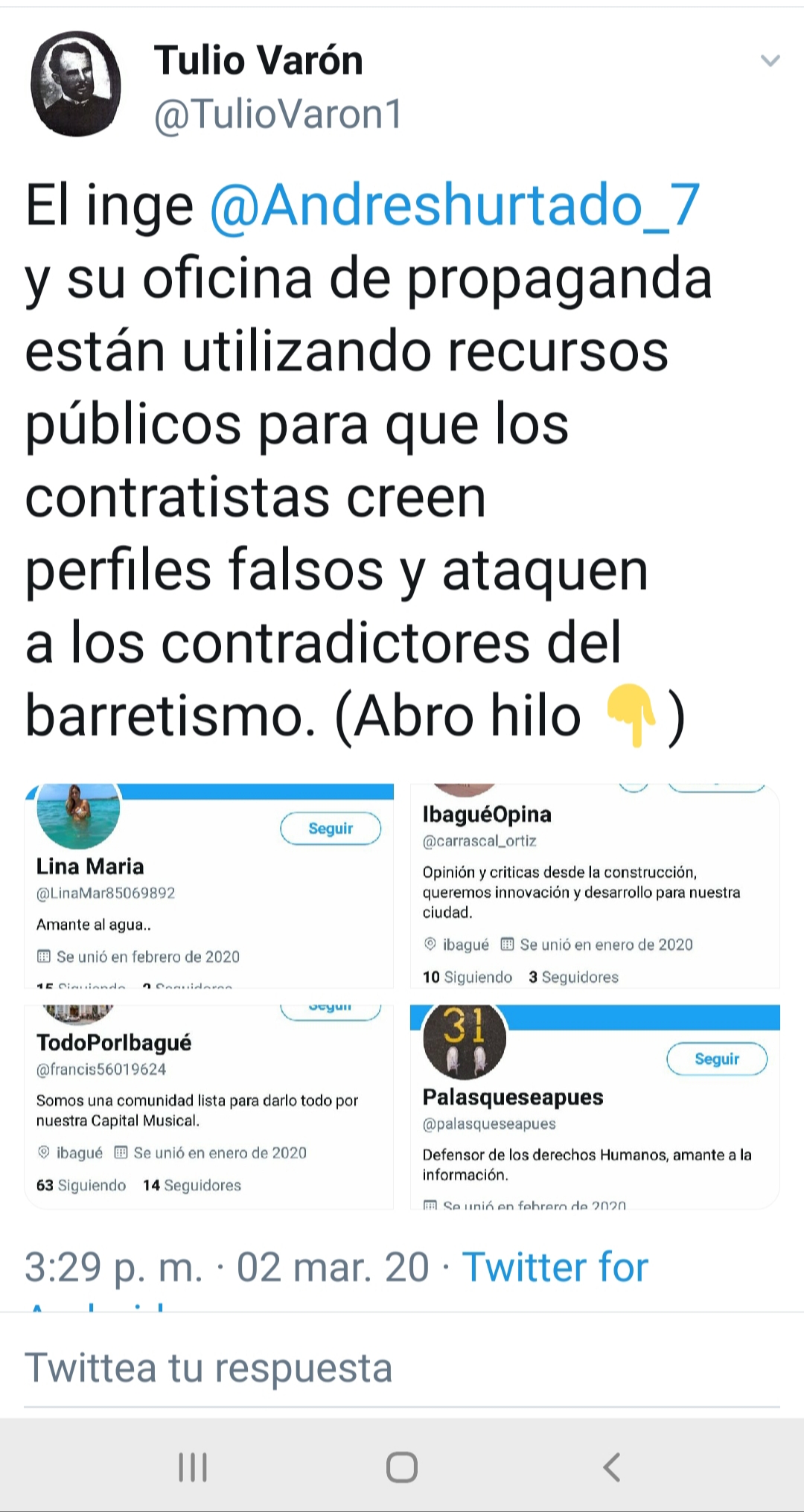This screenshot has height=1512, width=804.
Task: Open TodoPorIbagué profile screenshot image
Action: [x=209, y=1107]
